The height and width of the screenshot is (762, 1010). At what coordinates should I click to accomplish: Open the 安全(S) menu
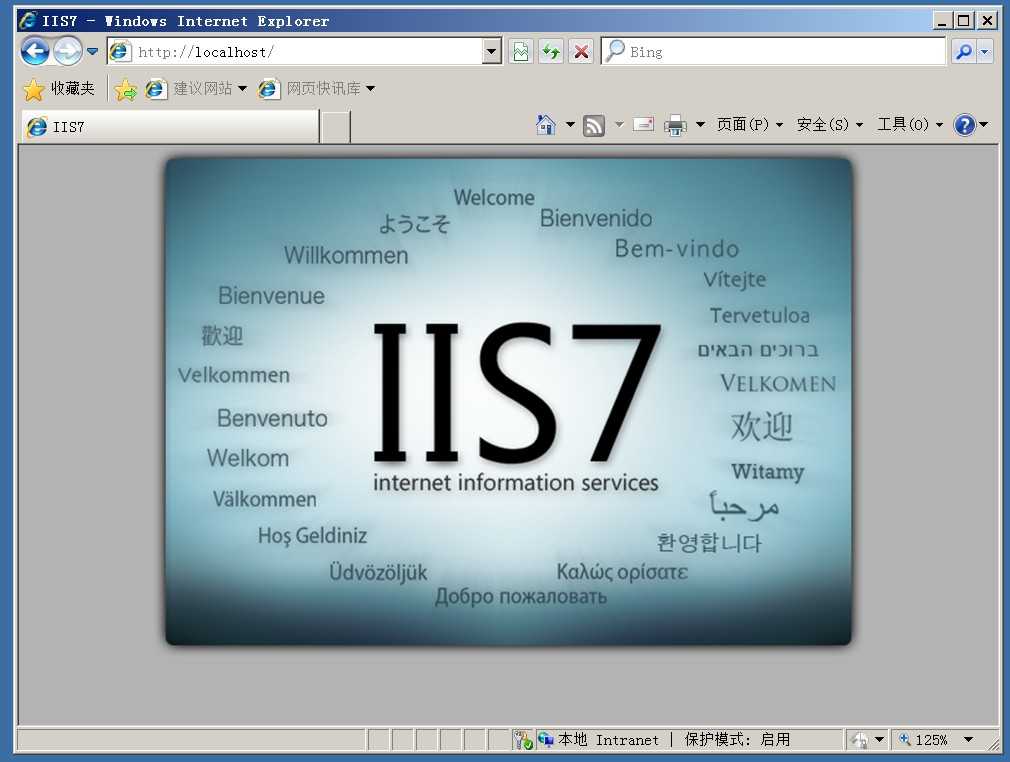[830, 124]
